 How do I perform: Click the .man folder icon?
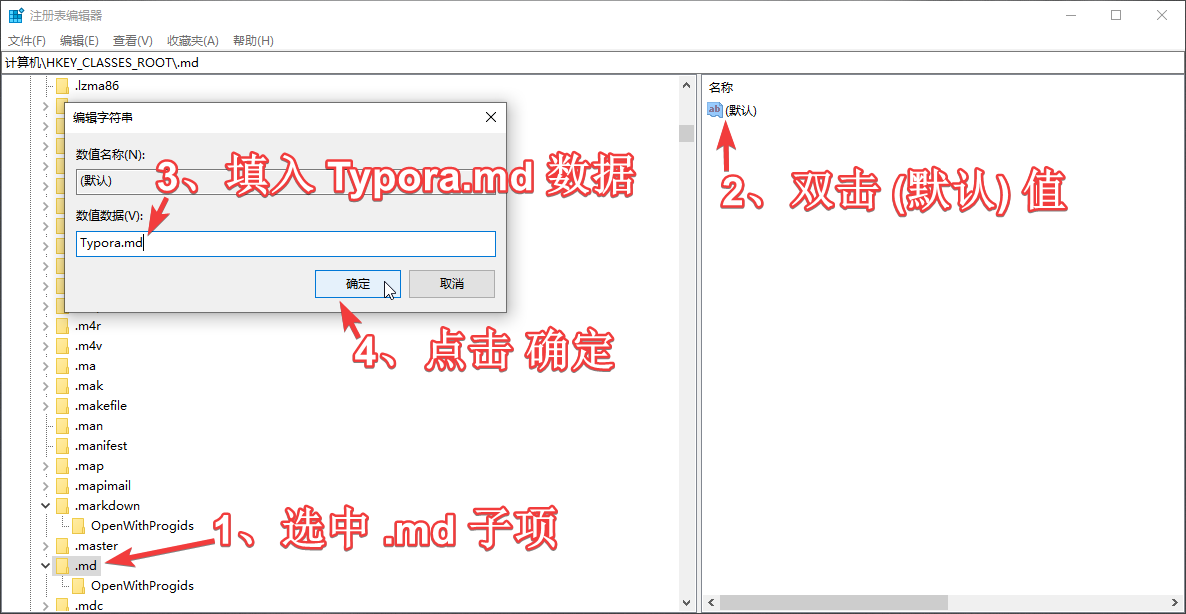tap(63, 426)
